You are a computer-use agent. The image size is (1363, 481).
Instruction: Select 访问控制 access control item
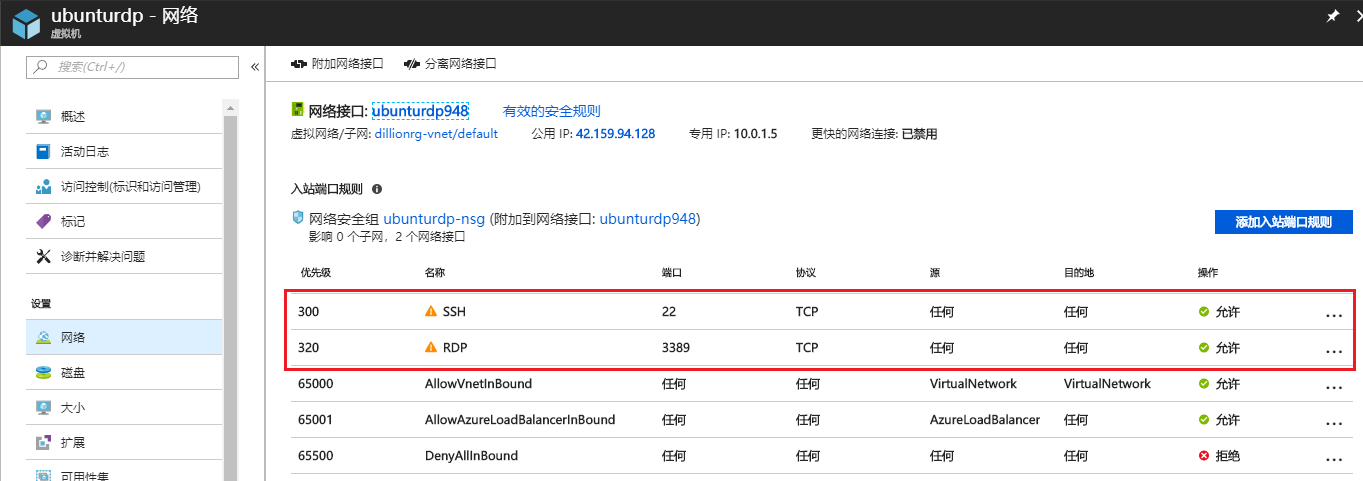pos(130,187)
